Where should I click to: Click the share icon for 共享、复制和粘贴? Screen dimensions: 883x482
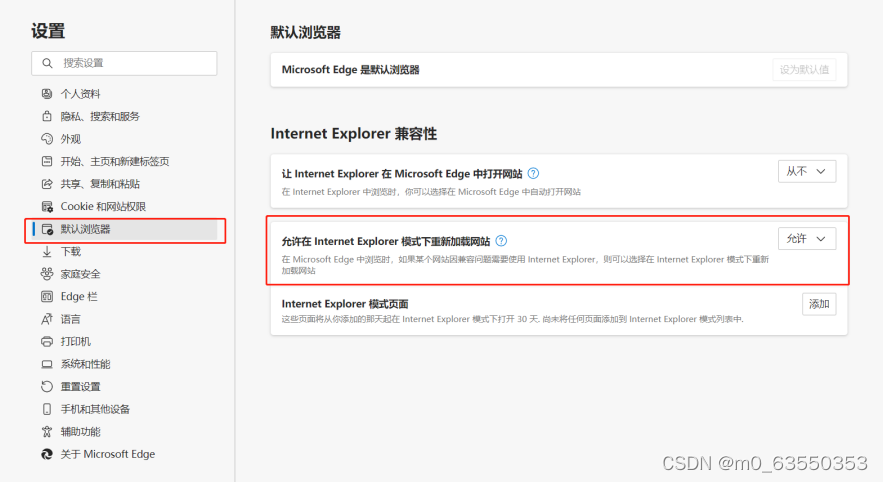(47, 184)
